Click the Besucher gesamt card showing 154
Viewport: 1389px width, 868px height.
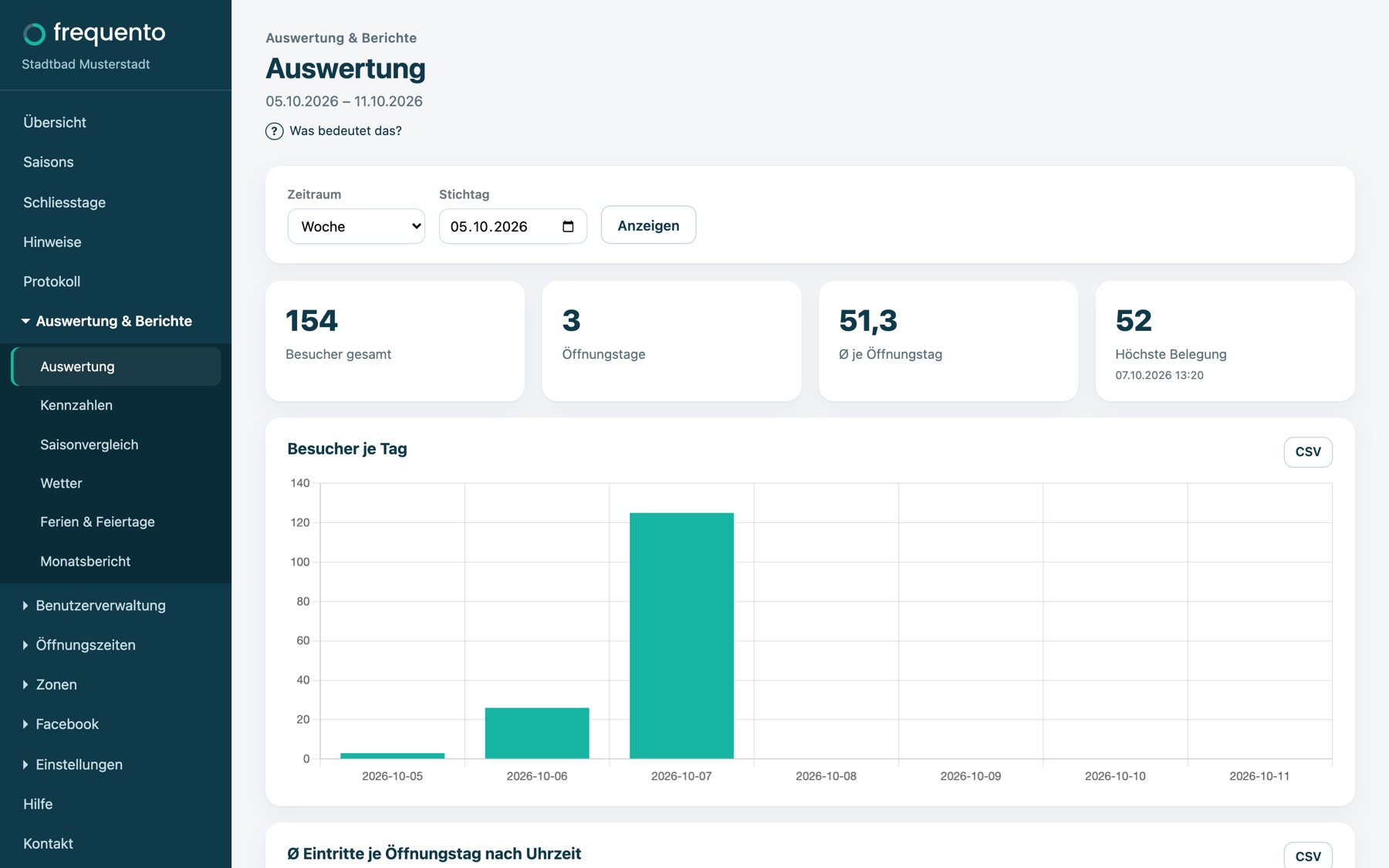pos(395,340)
